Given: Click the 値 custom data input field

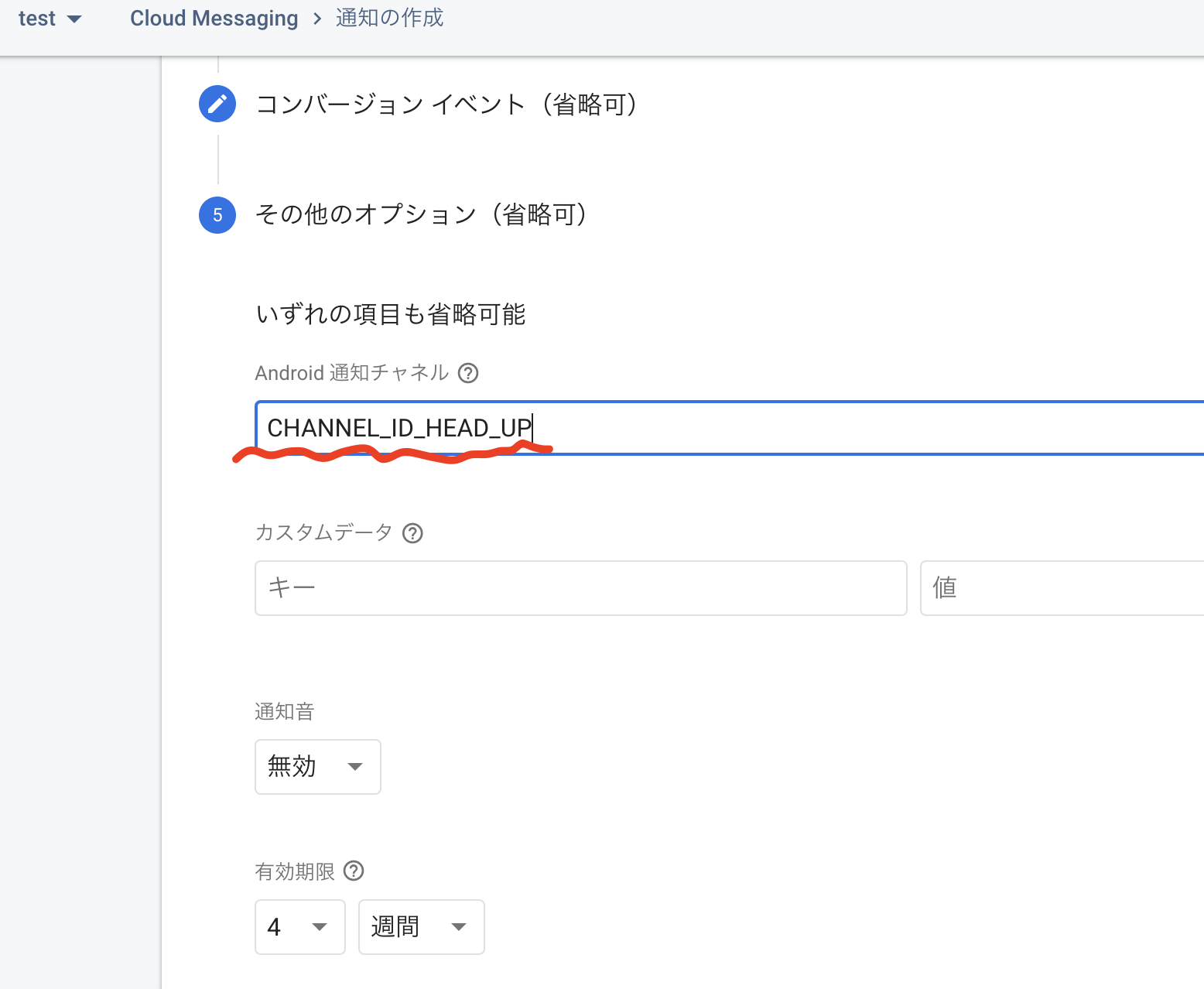Looking at the screenshot, I should tap(1060, 588).
